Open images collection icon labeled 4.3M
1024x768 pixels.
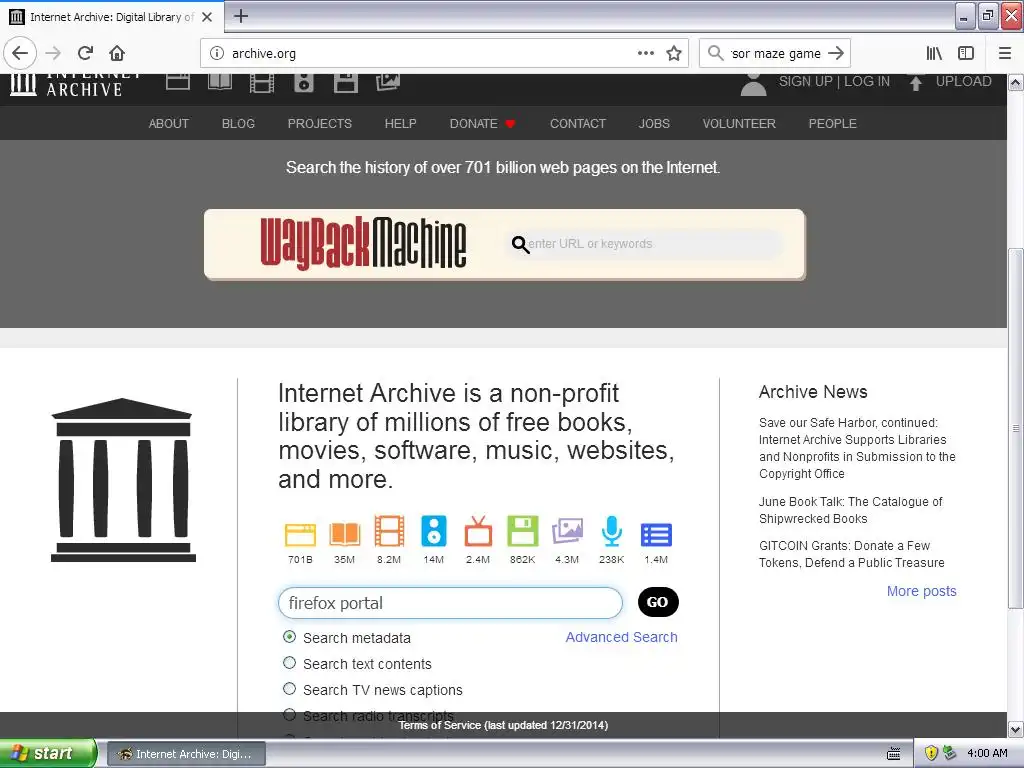568,531
